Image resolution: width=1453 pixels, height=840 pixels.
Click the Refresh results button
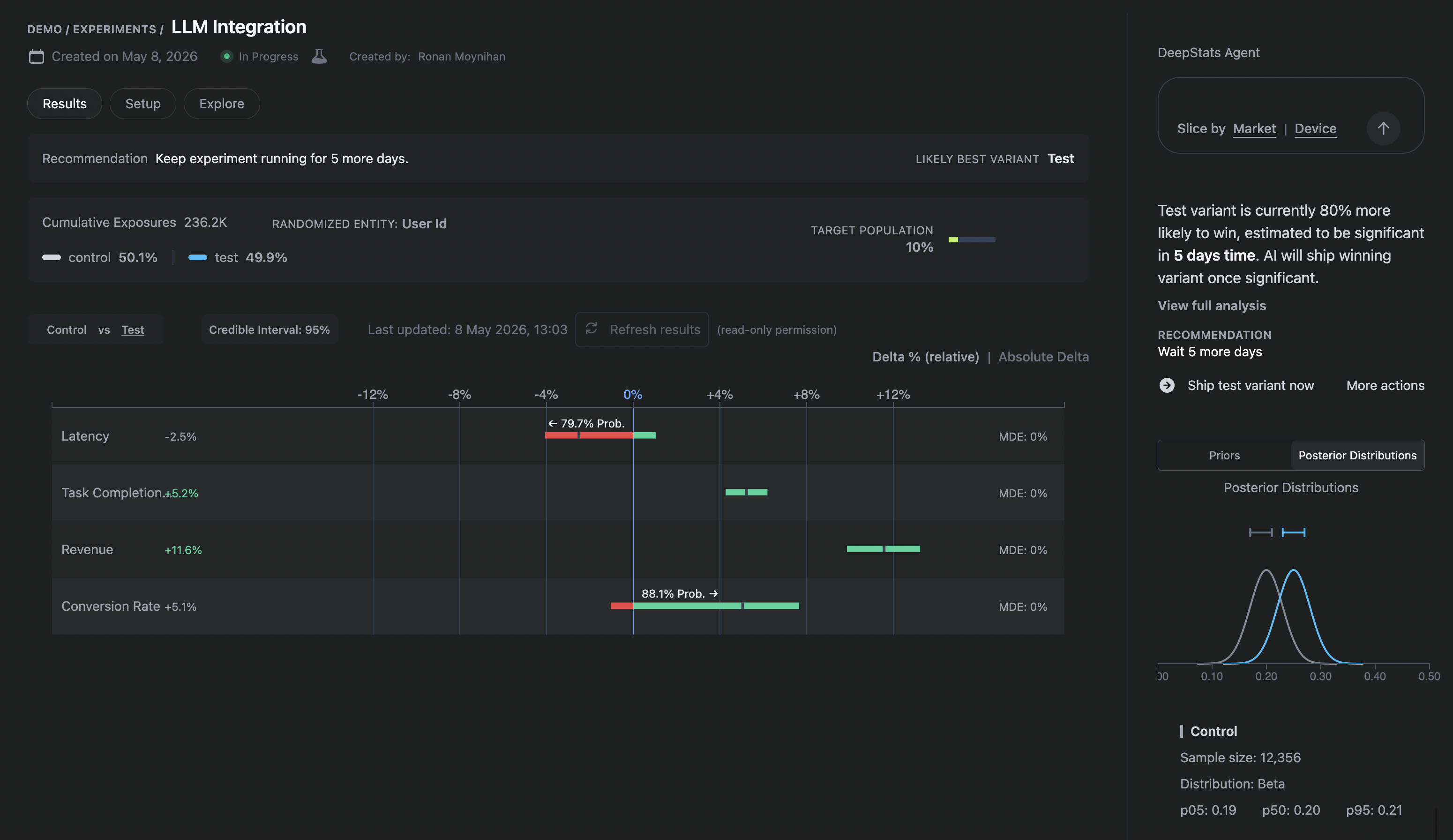click(x=642, y=329)
